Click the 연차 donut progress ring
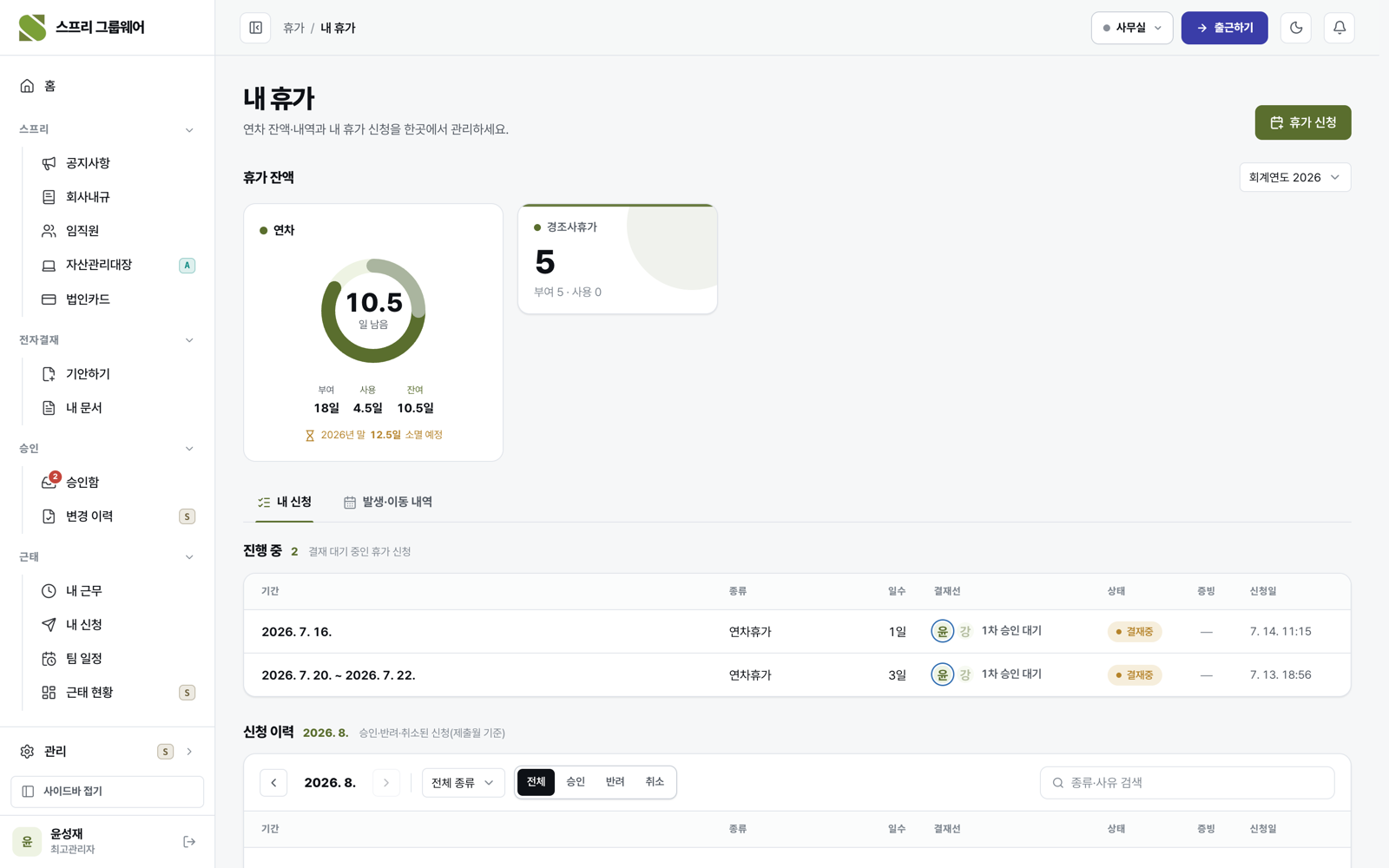1389x868 pixels. [x=373, y=311]
